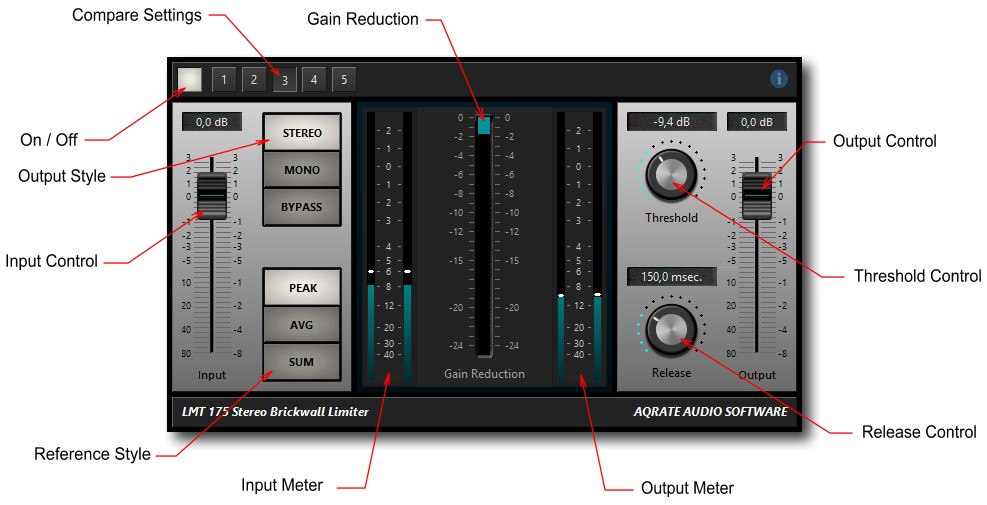
Task: Set reference style to AVG
Action: pos(302,325)
